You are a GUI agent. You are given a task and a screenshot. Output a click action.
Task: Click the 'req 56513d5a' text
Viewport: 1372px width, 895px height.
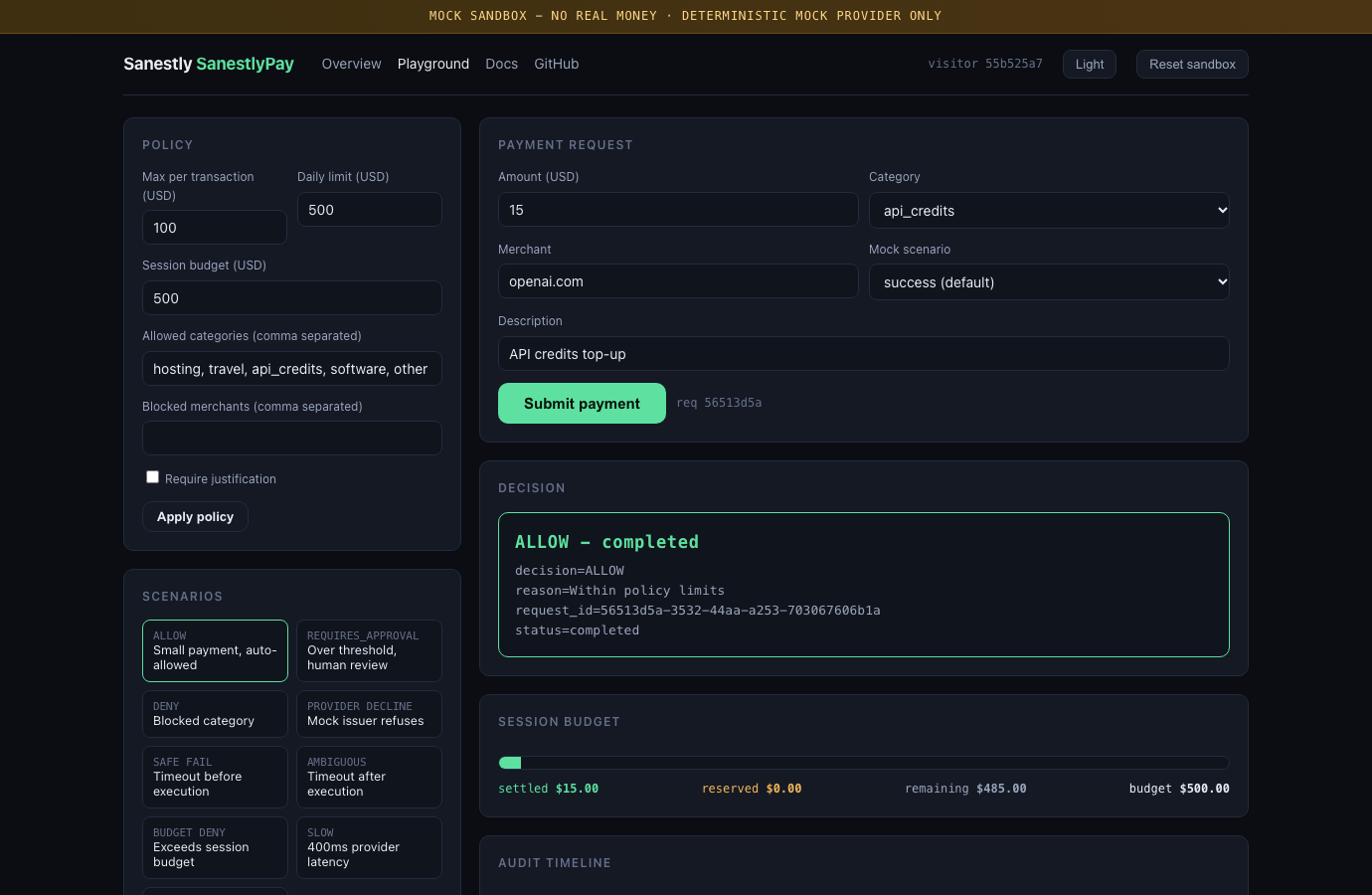719,403
